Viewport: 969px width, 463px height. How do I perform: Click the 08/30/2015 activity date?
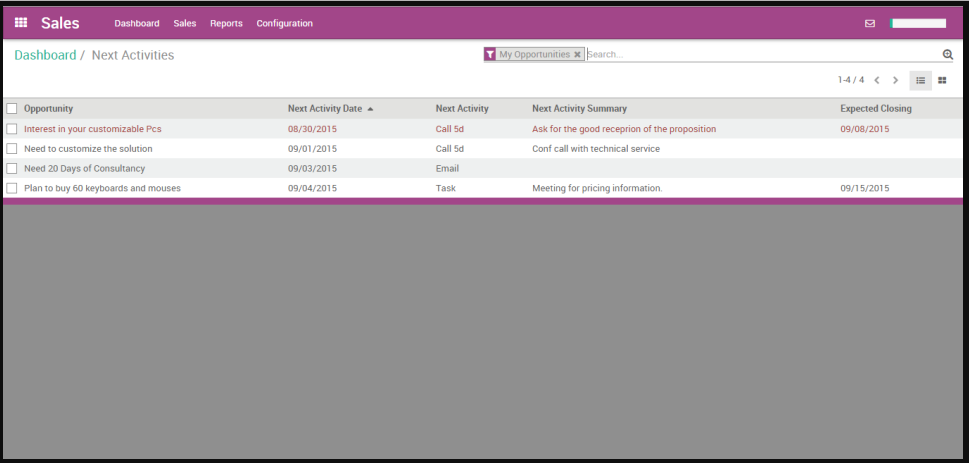[x=312, y=129]
